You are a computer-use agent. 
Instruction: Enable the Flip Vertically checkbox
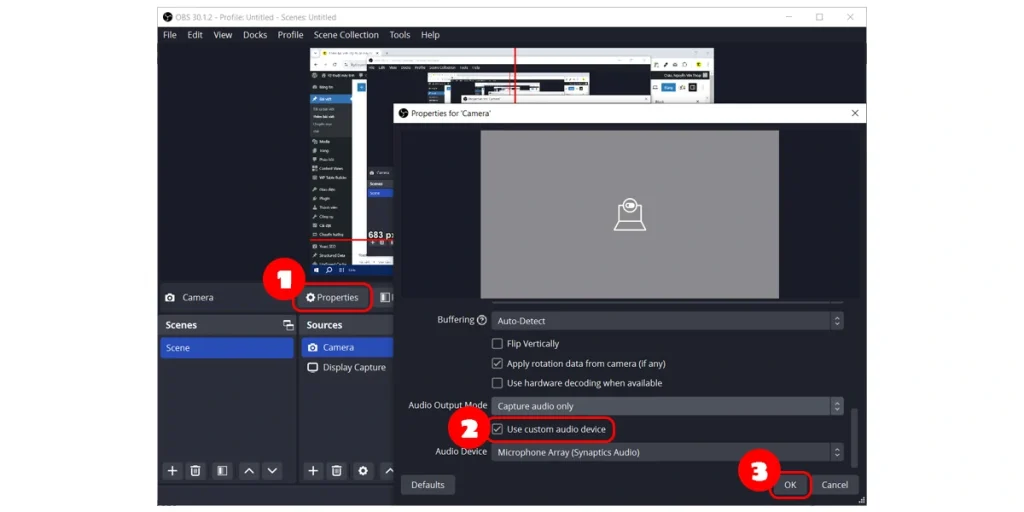click(x=497, y=344)
